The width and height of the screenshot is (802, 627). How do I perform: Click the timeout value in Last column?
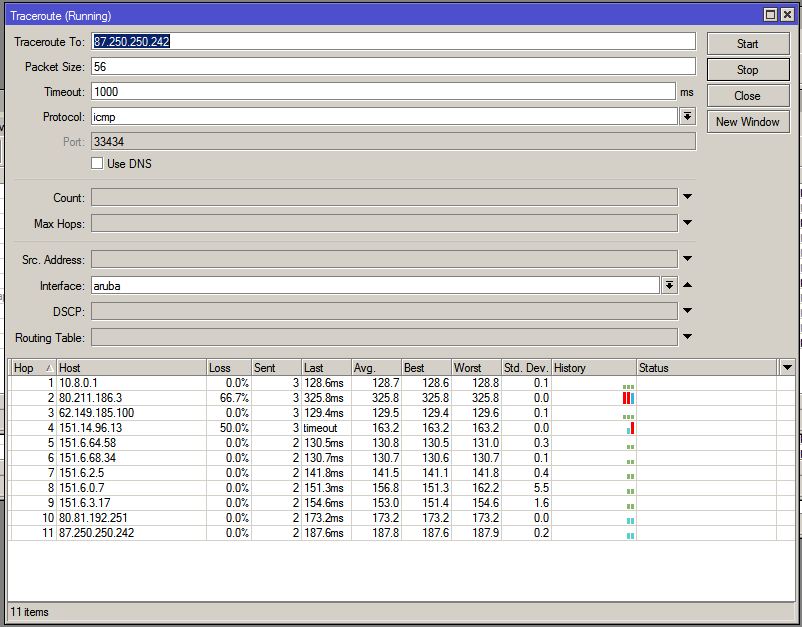pos(320,428)
